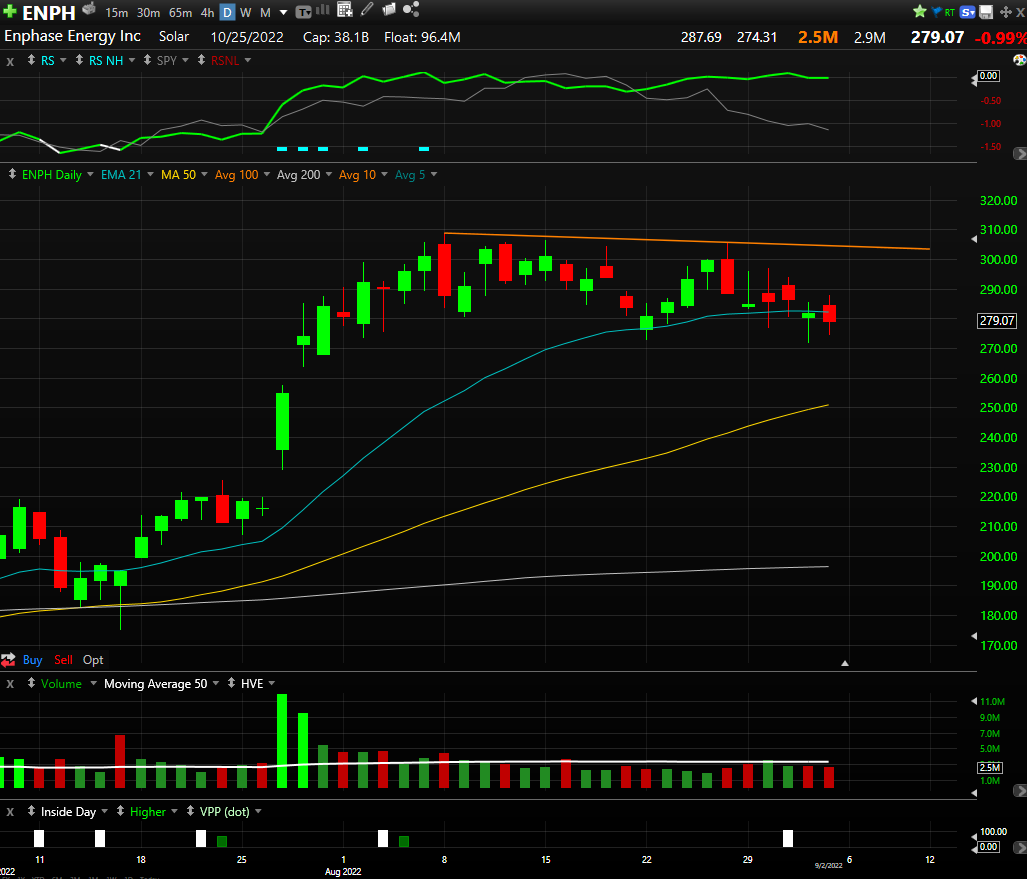This screenshot has width=1027, height=879.
Task: Click the move-window crosshair arrows icon
Action: (1005, 12)
